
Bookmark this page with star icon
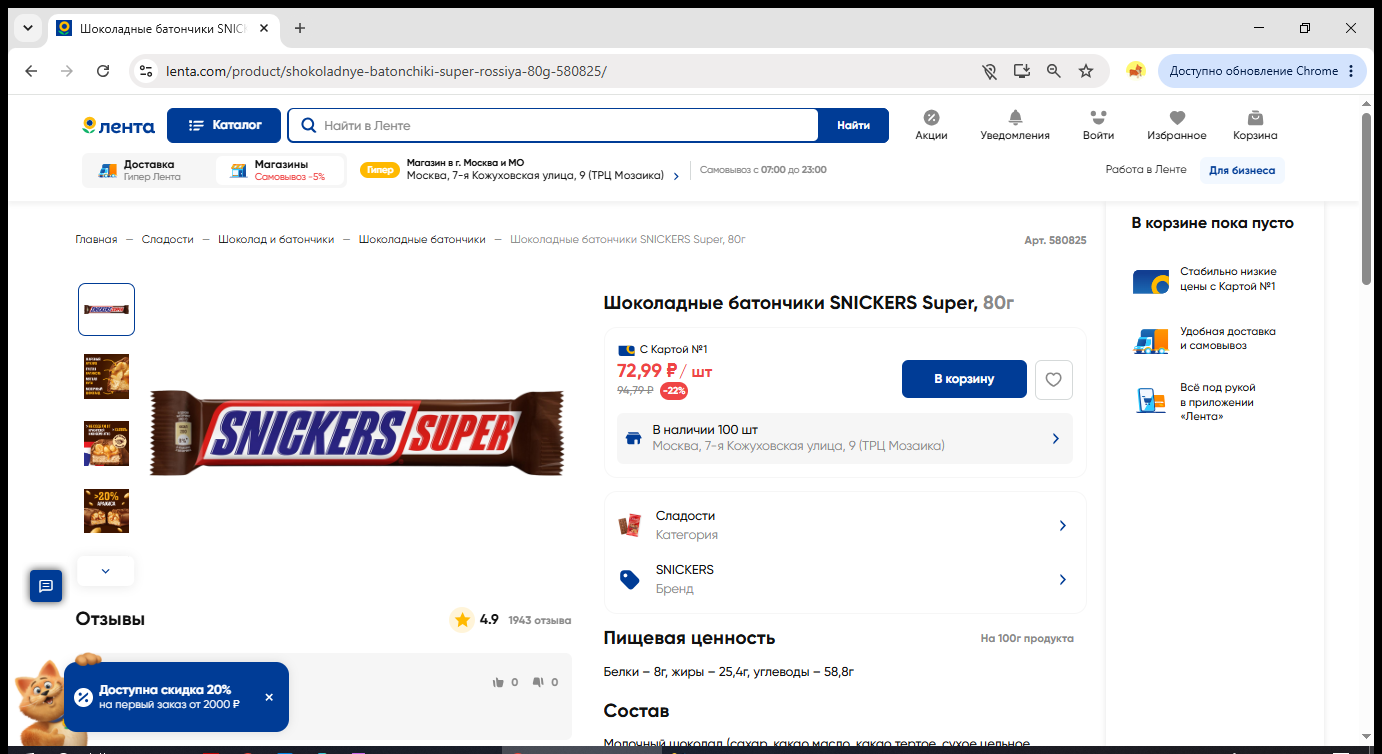click(x=1086, y=71)
